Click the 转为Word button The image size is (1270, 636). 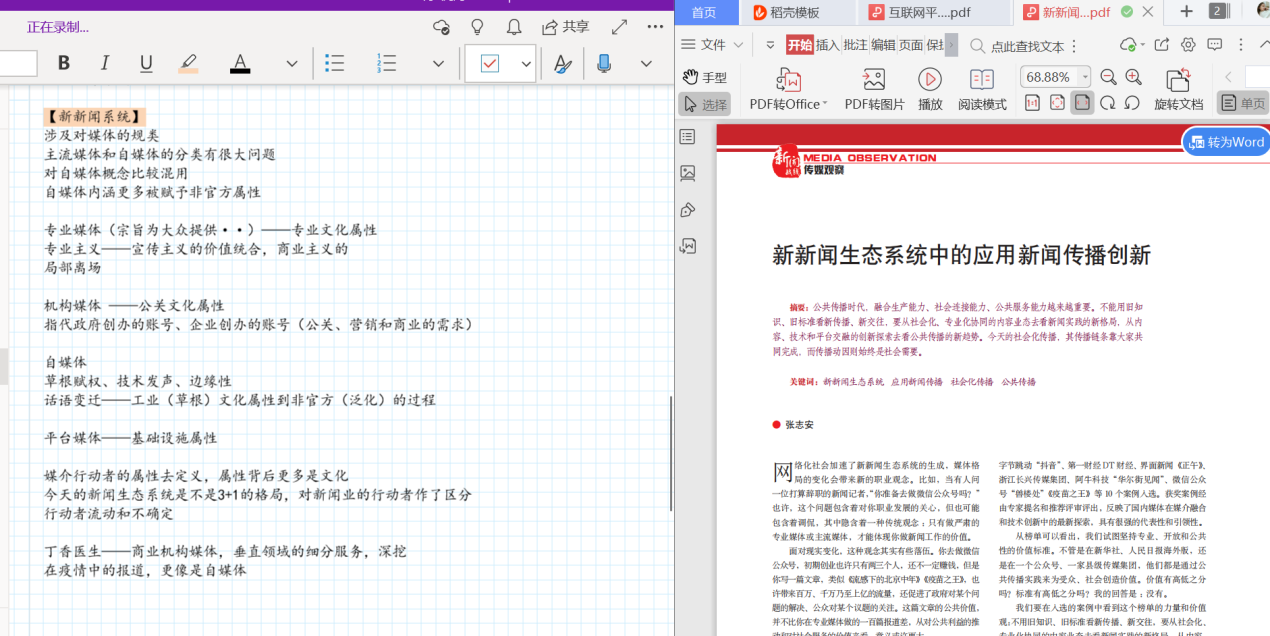(1226, 142)
